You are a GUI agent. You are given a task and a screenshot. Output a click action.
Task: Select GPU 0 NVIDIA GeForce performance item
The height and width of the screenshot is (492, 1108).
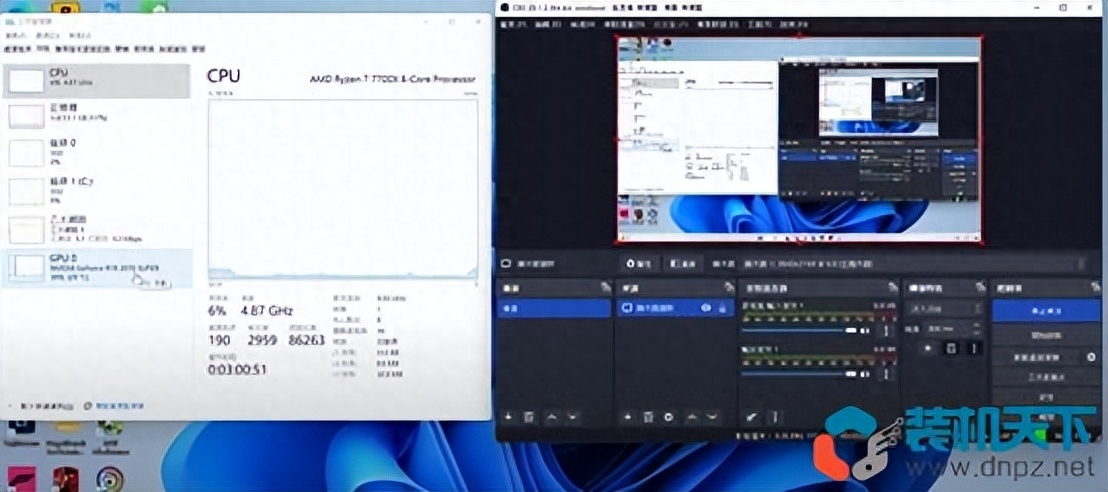coord(97,269)
